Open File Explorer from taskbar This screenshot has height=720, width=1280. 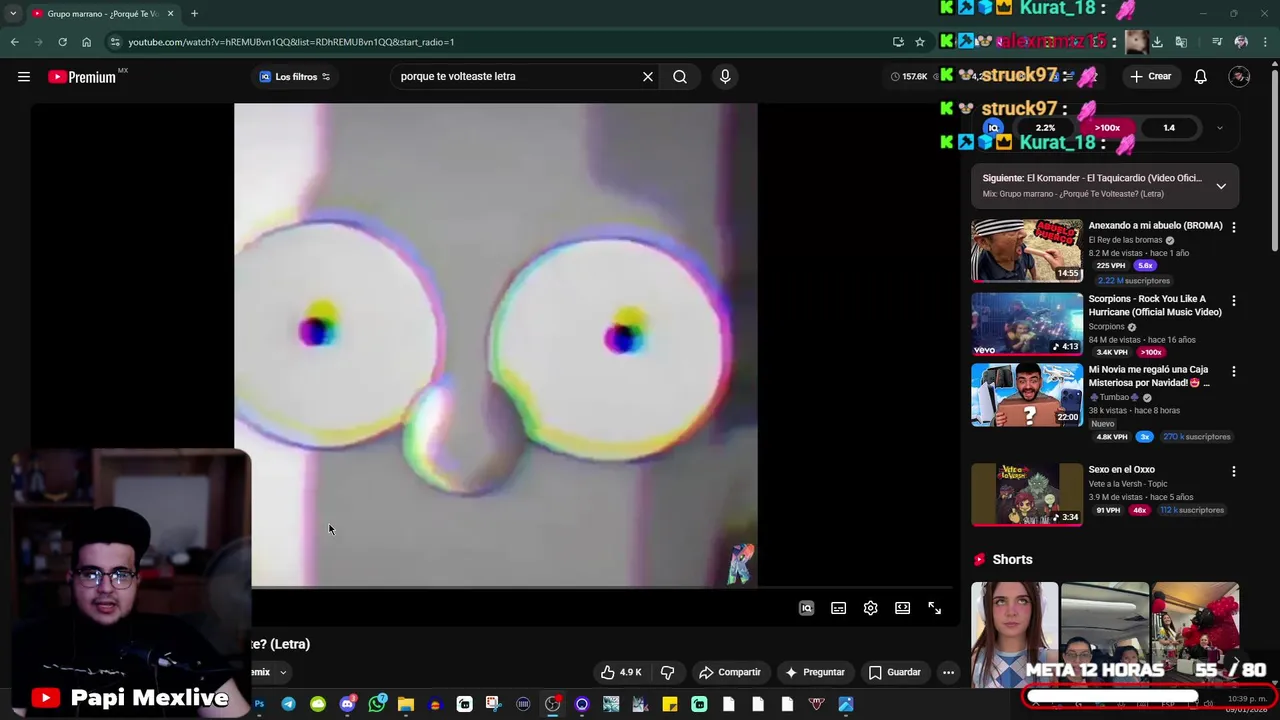(405, 704)
